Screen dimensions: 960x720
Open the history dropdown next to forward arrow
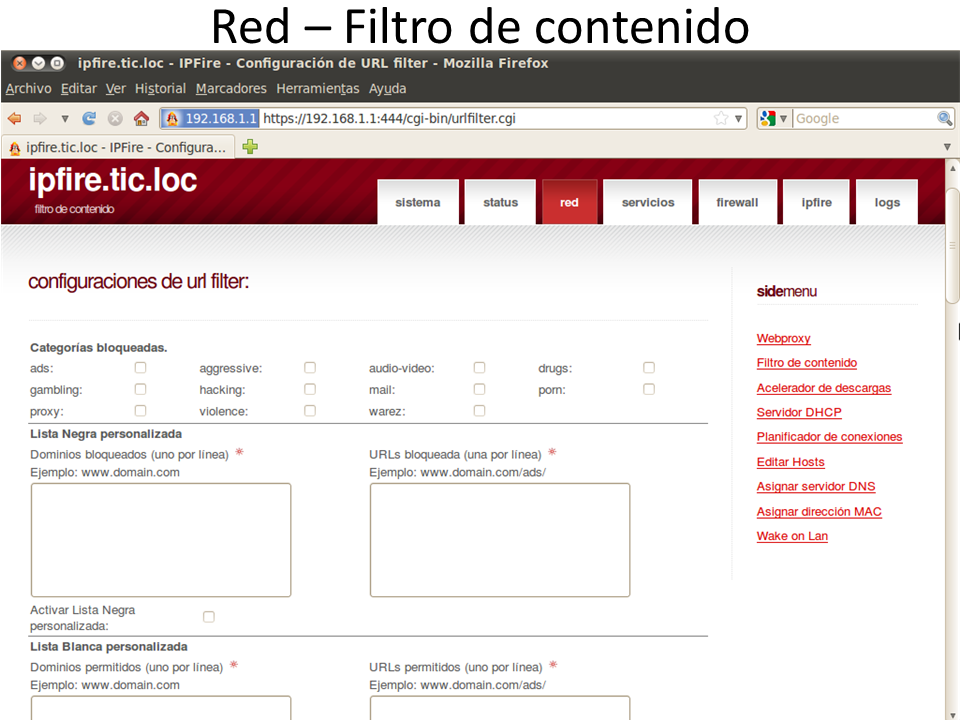pos(65,118)
